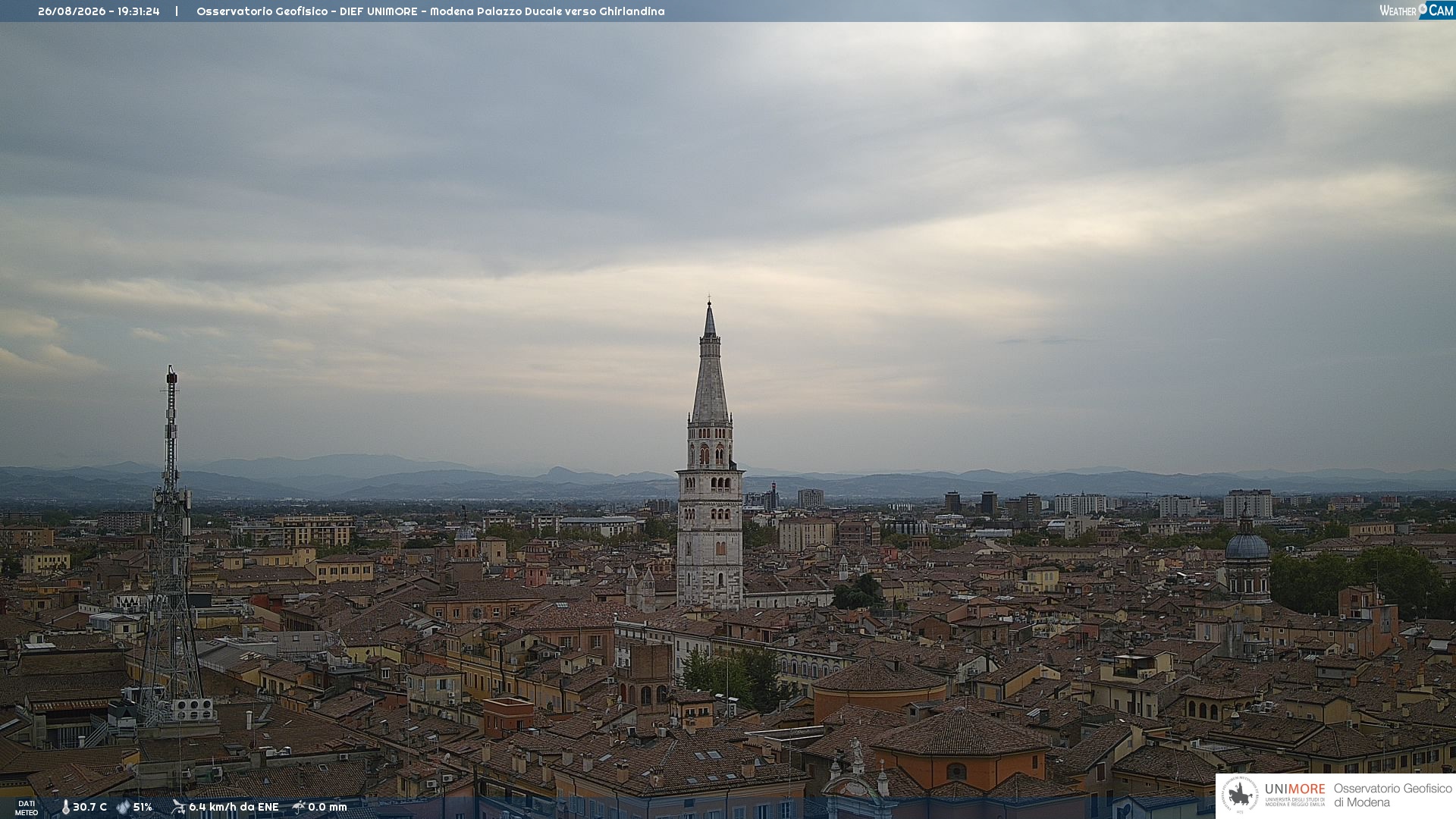This screenshot has width=1456, height=819.
Task: Click the humidity water drops icon
Action: (123, 807)
